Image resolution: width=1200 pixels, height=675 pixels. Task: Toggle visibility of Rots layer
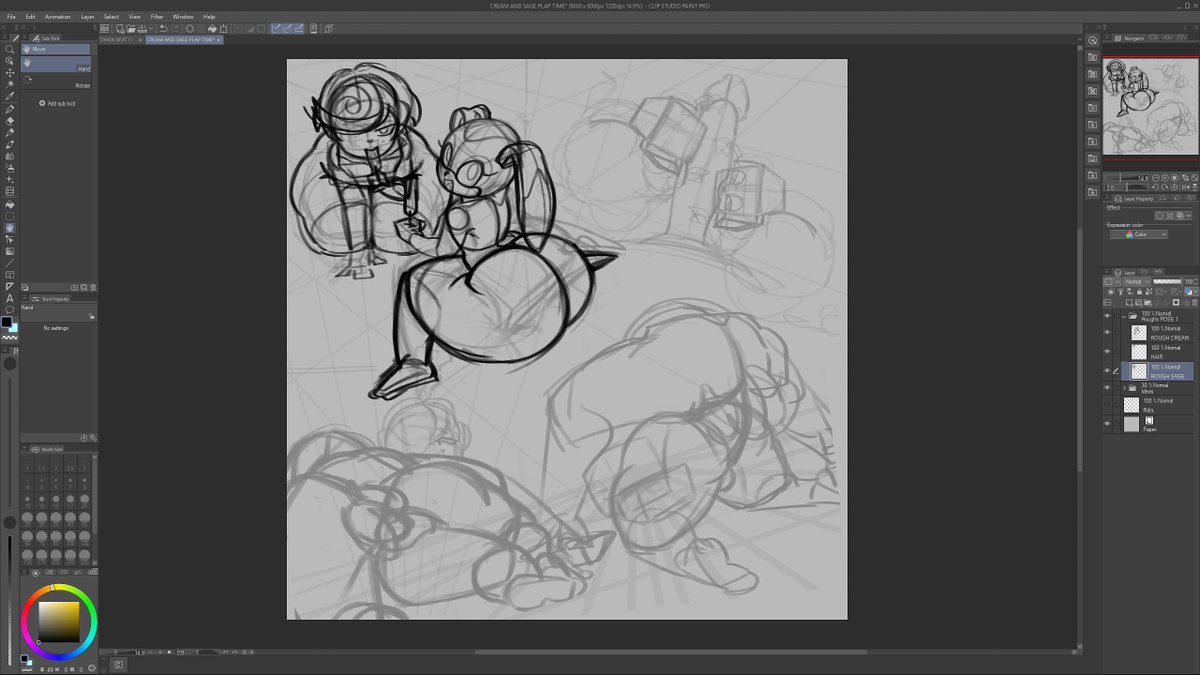[x=1107, y=405]
